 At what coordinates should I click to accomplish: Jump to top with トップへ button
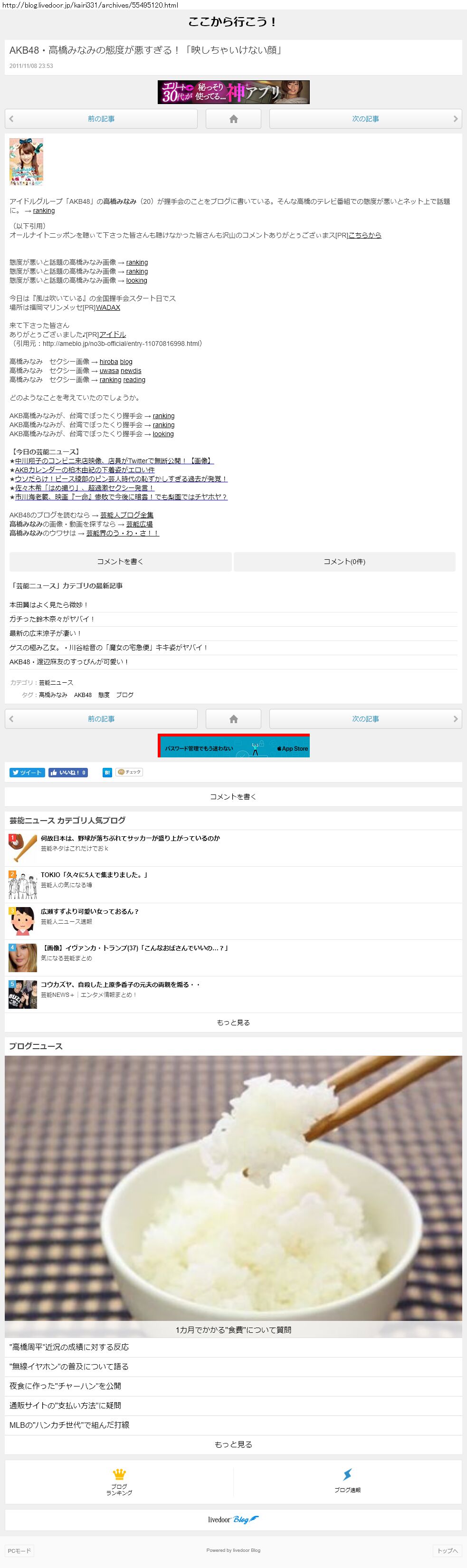pyautogui.click(x=447, y=1550)
